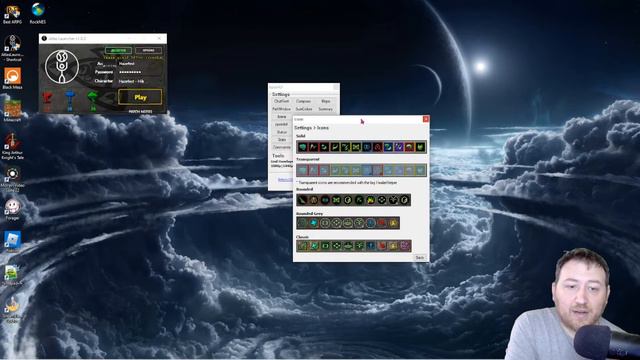The height and width of the screenshot is (360, 640).
Task: Open Status settings in the Settings window
Action: 282,132
